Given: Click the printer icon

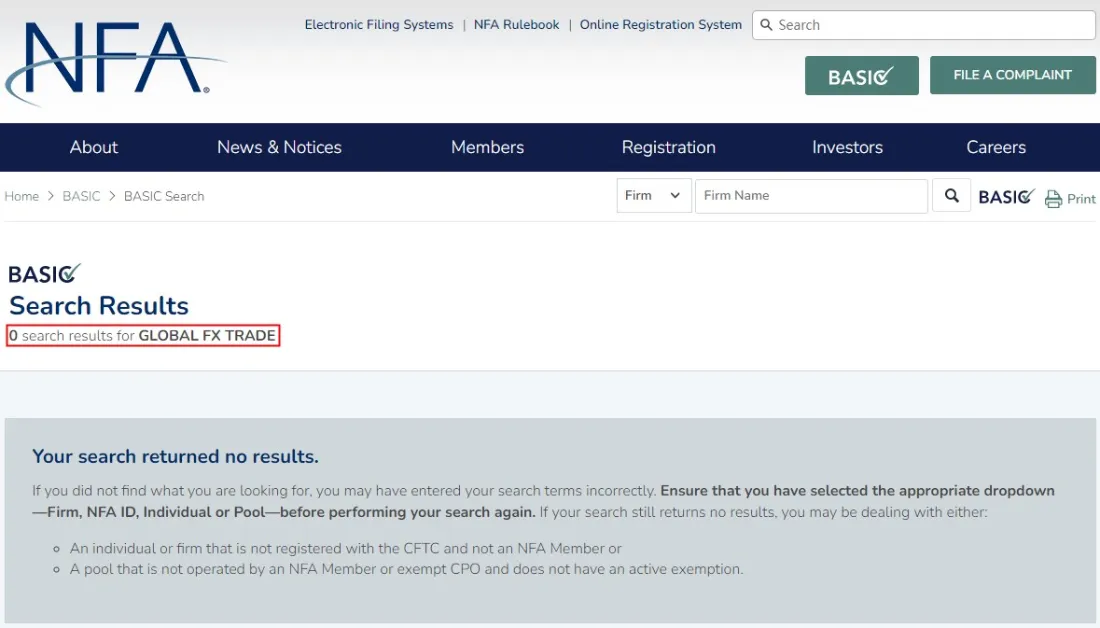Looking at the screenshot, I should click(1053, 199).
